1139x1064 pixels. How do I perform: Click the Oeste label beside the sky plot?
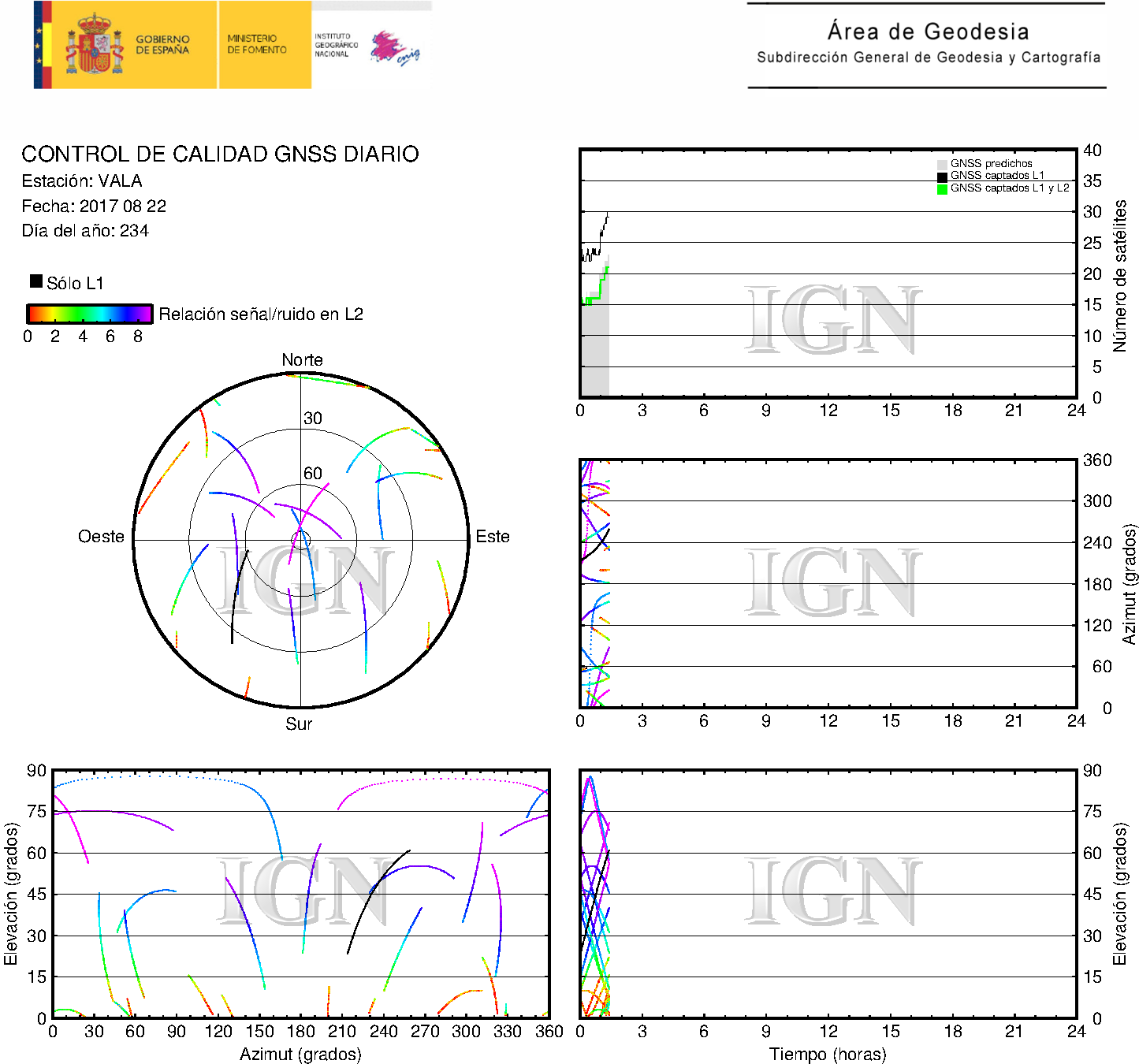pos(101,537)
